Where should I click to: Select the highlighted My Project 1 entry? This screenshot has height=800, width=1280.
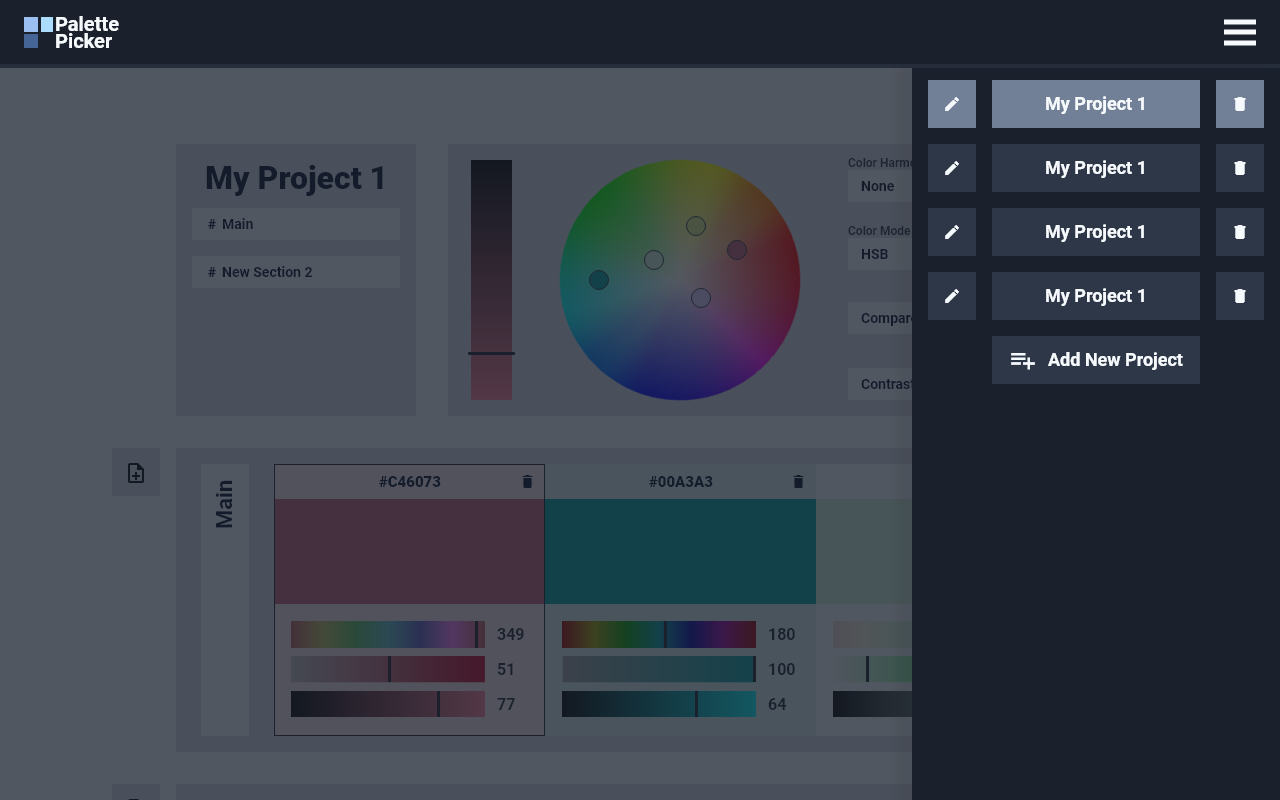[x=1095, y=103]
